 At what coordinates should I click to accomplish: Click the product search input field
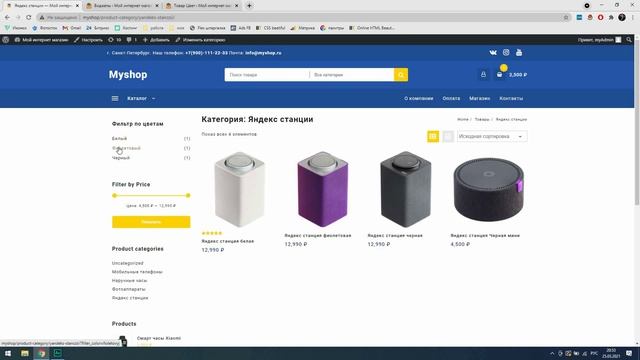(267, 75)
